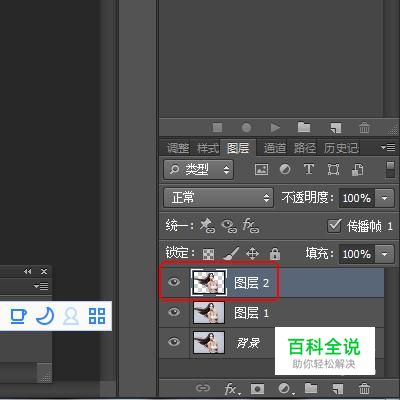Select the 图层 2 layer name
The width and height of the screenshot is (400, 400).
pos(252,283)
